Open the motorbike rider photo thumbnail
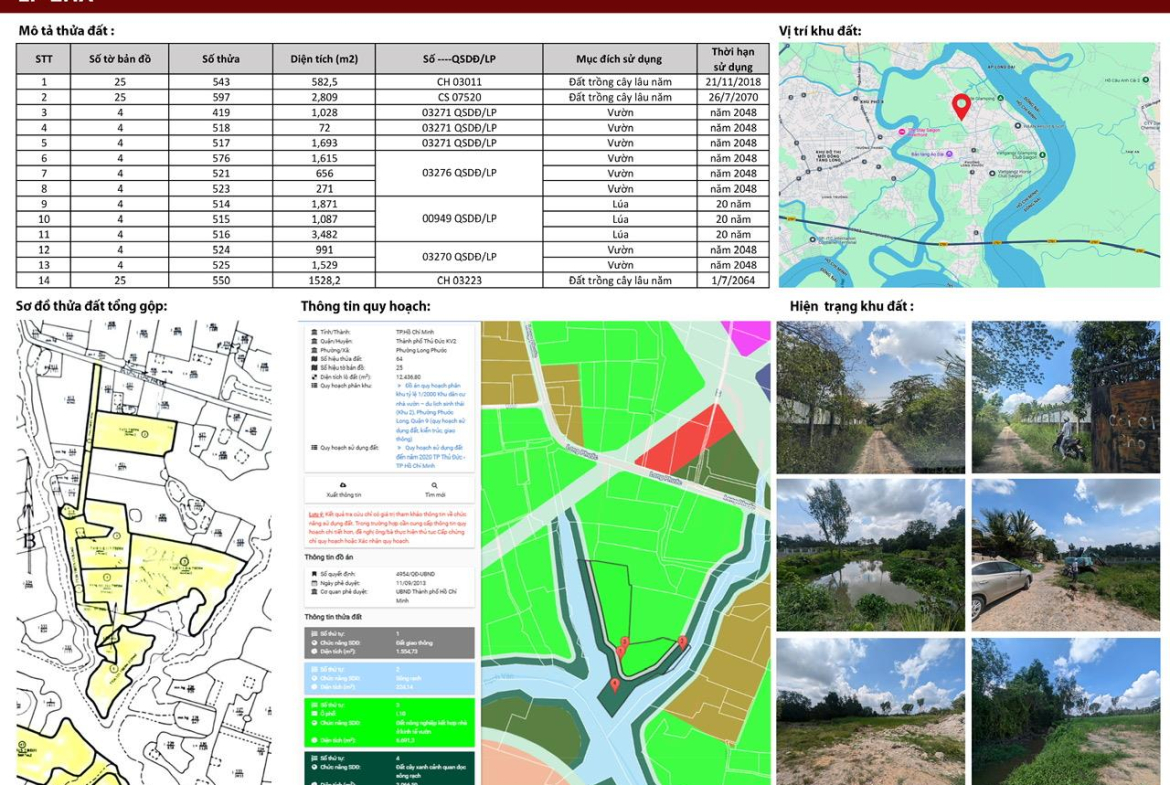Image resolution: width=1170 pixels, height=785 pixels. 1065,397
